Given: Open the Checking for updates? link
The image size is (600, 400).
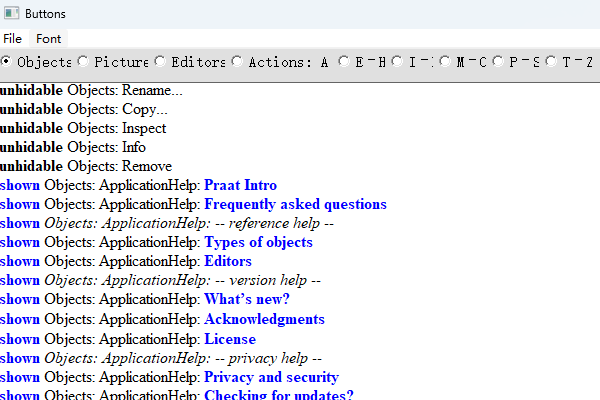Looking at the screenshot, I should click(279, 395).
